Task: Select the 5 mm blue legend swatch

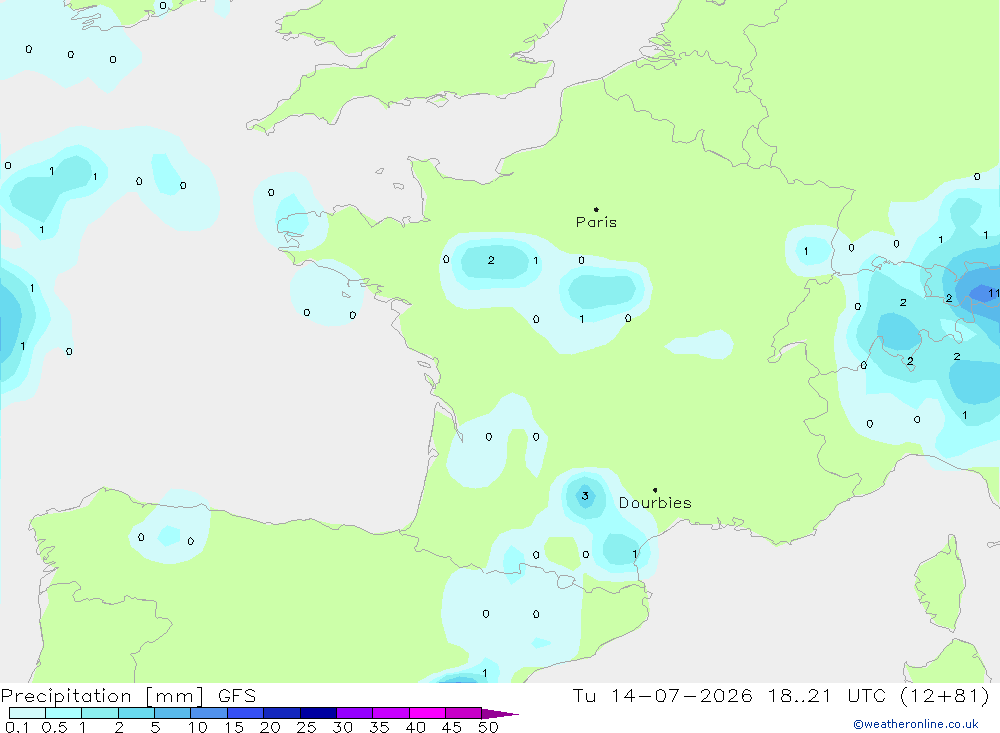Action: (172, 713)
